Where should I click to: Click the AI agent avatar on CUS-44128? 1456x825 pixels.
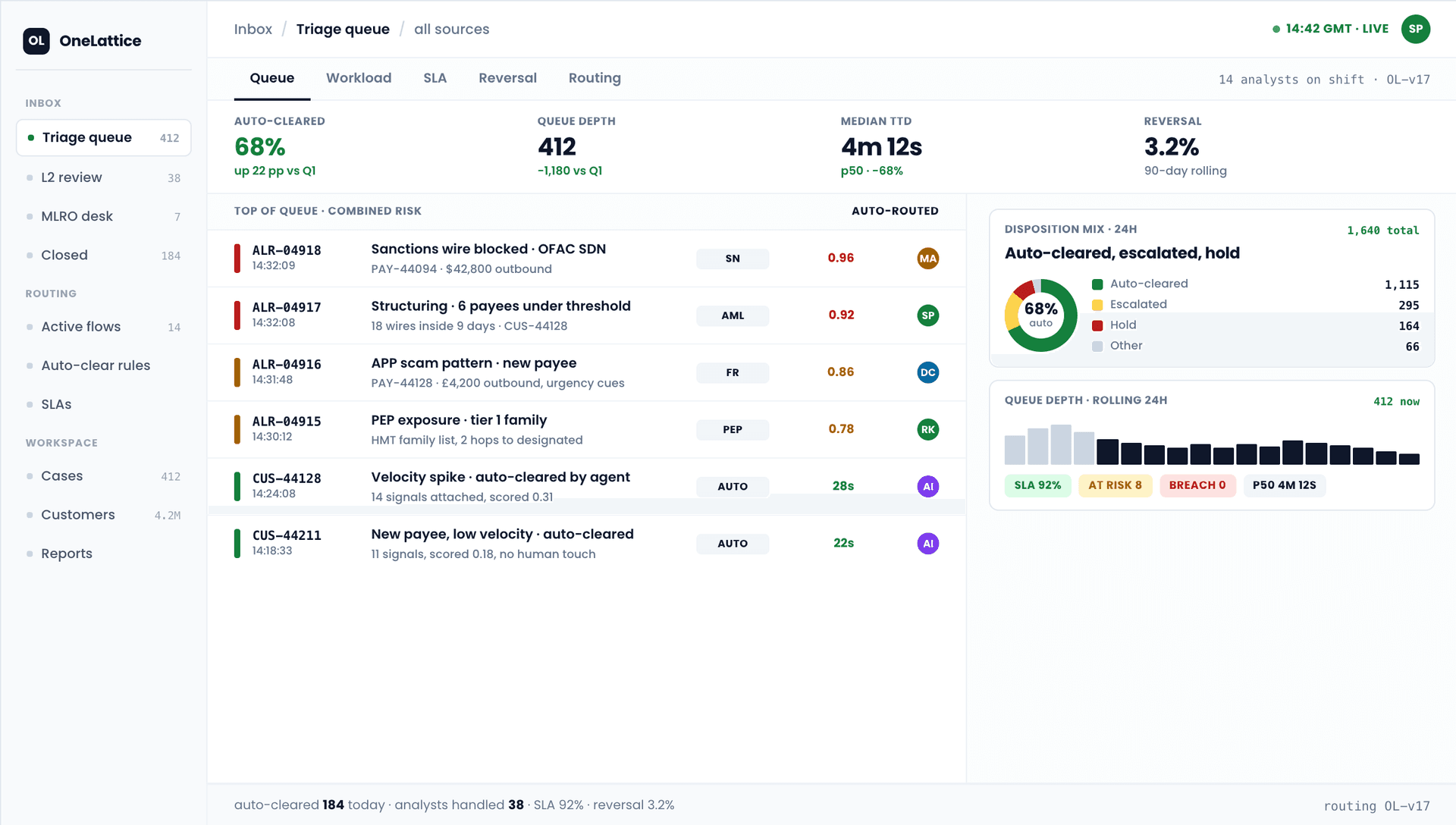928,487
